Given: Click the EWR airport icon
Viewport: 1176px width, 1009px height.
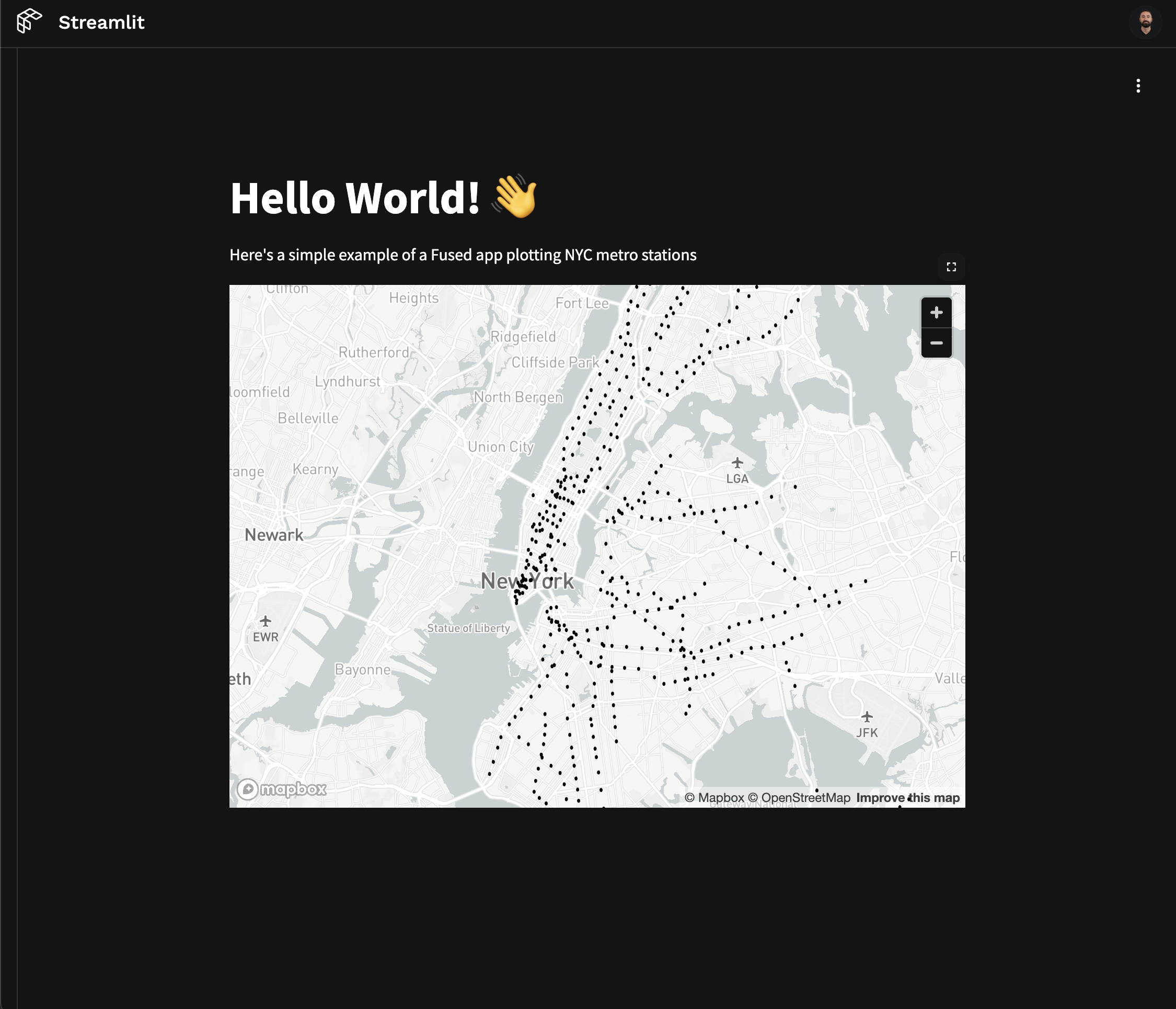Looking at the screenshot, I should 265,621.
